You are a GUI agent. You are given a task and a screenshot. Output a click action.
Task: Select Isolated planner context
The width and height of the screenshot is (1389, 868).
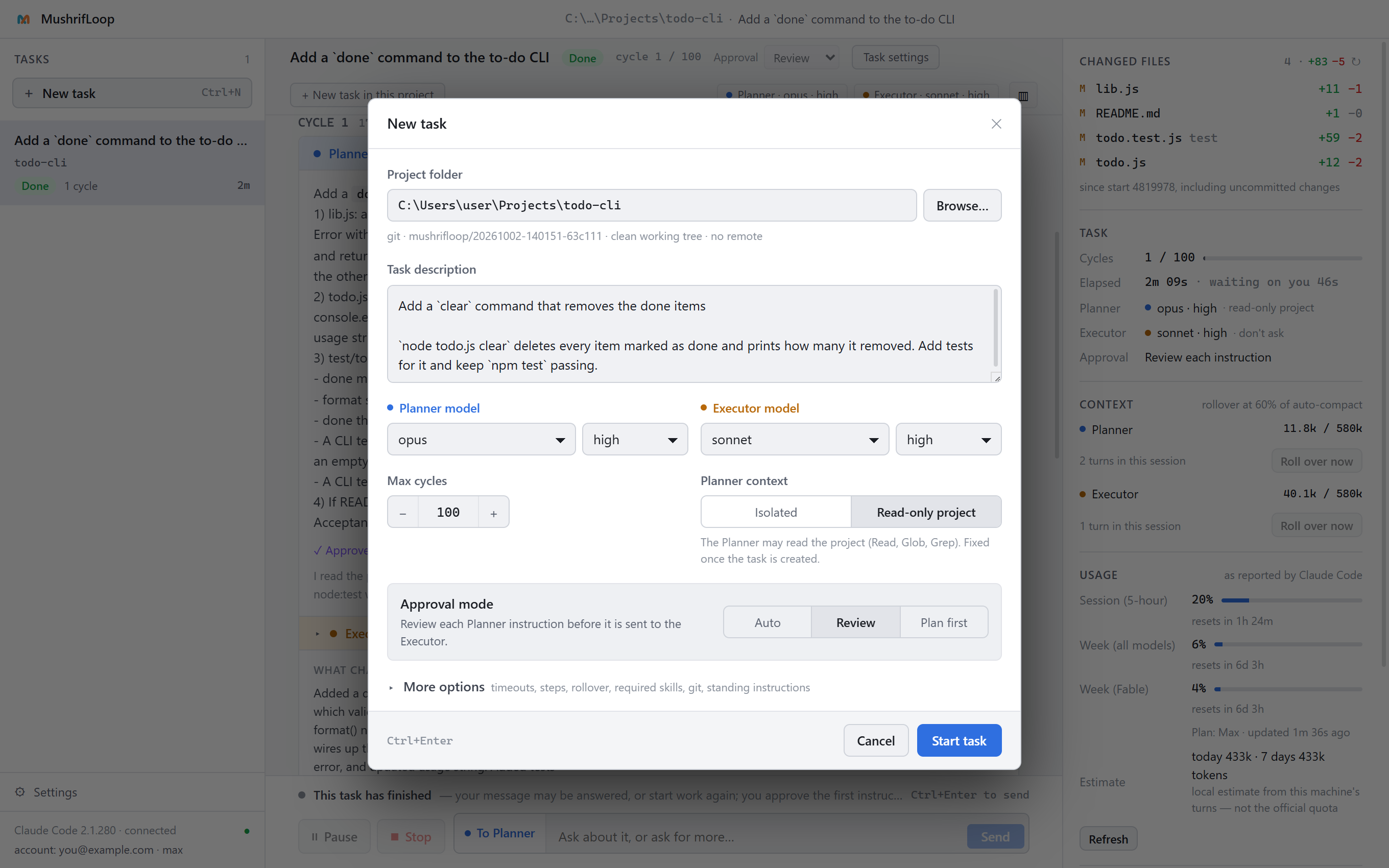tap(776, 512)
